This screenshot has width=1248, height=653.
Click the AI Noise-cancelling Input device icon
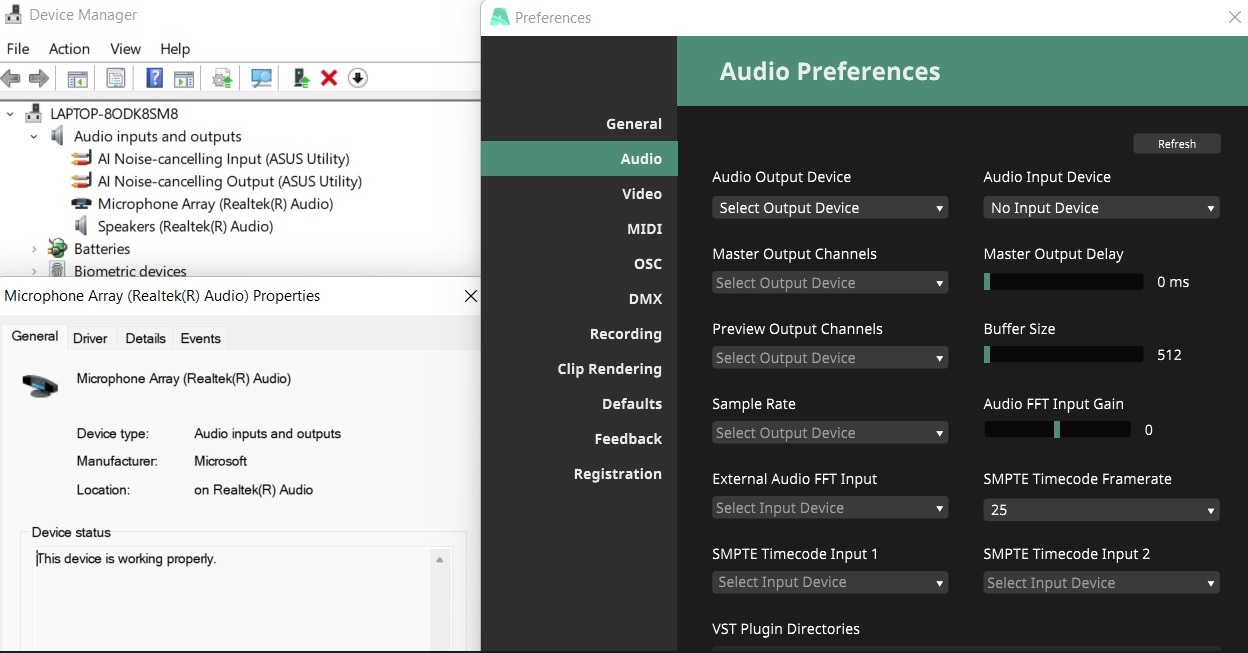click(x=82, y=159)
